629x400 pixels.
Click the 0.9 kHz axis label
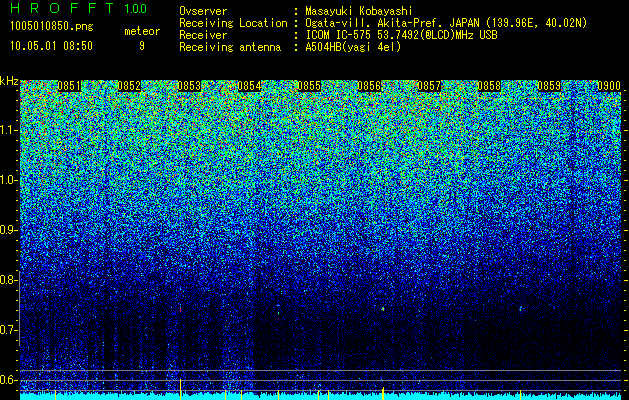[8, 230]
